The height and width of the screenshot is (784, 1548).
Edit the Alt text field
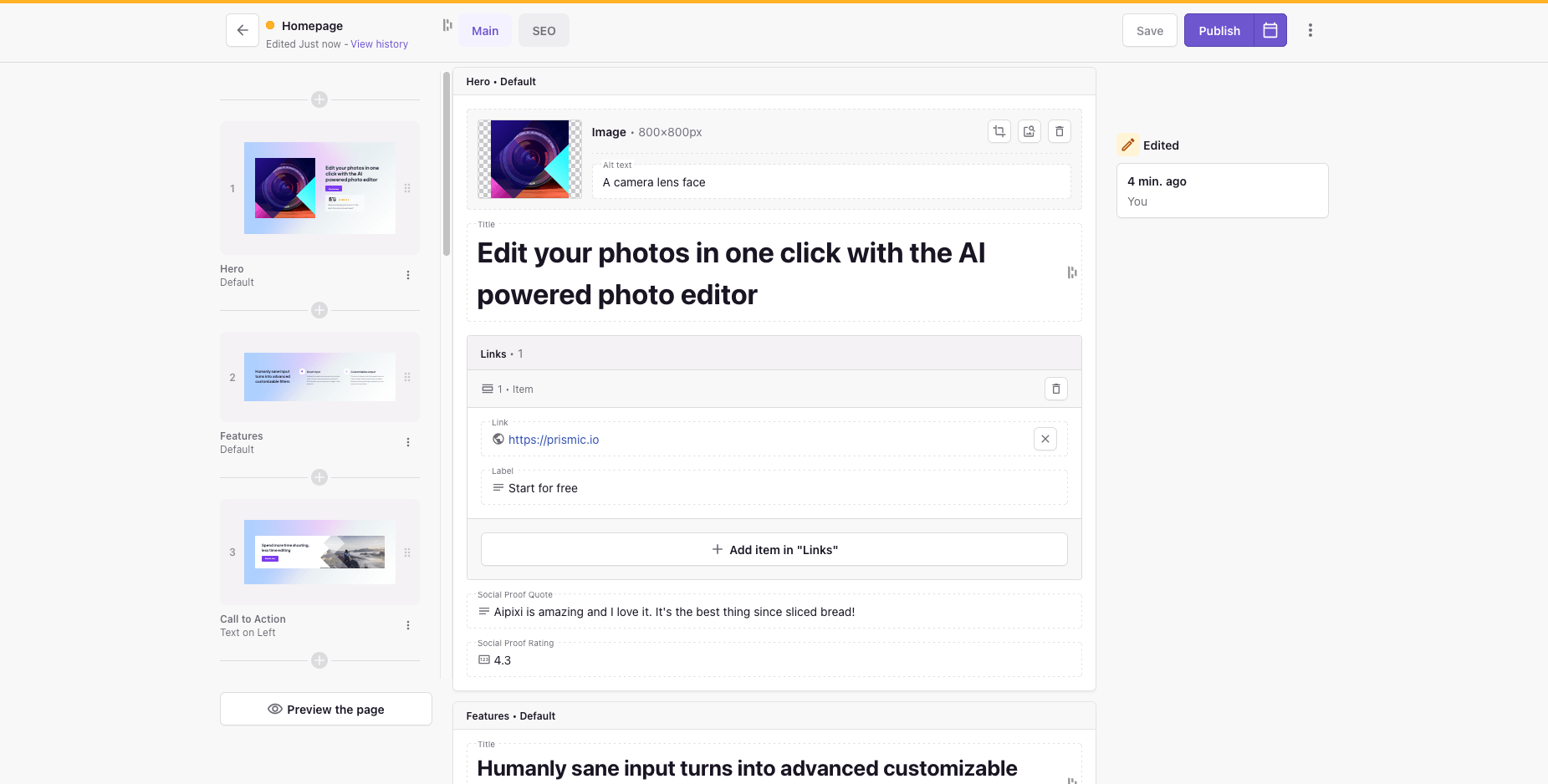coord(831,182)
